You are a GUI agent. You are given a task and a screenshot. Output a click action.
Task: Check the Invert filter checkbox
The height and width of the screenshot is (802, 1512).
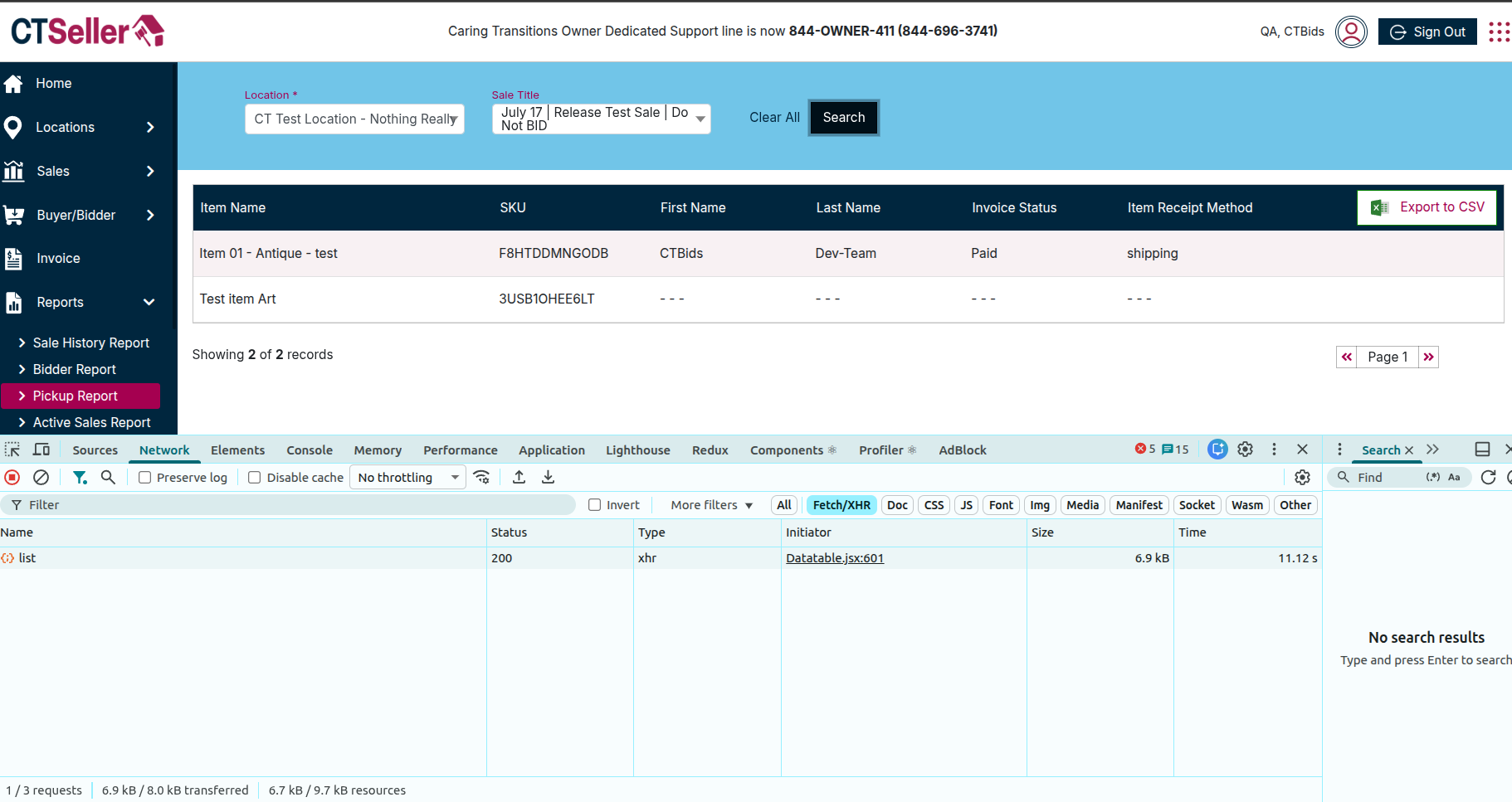pyautogui.click(x=594, y=505)
